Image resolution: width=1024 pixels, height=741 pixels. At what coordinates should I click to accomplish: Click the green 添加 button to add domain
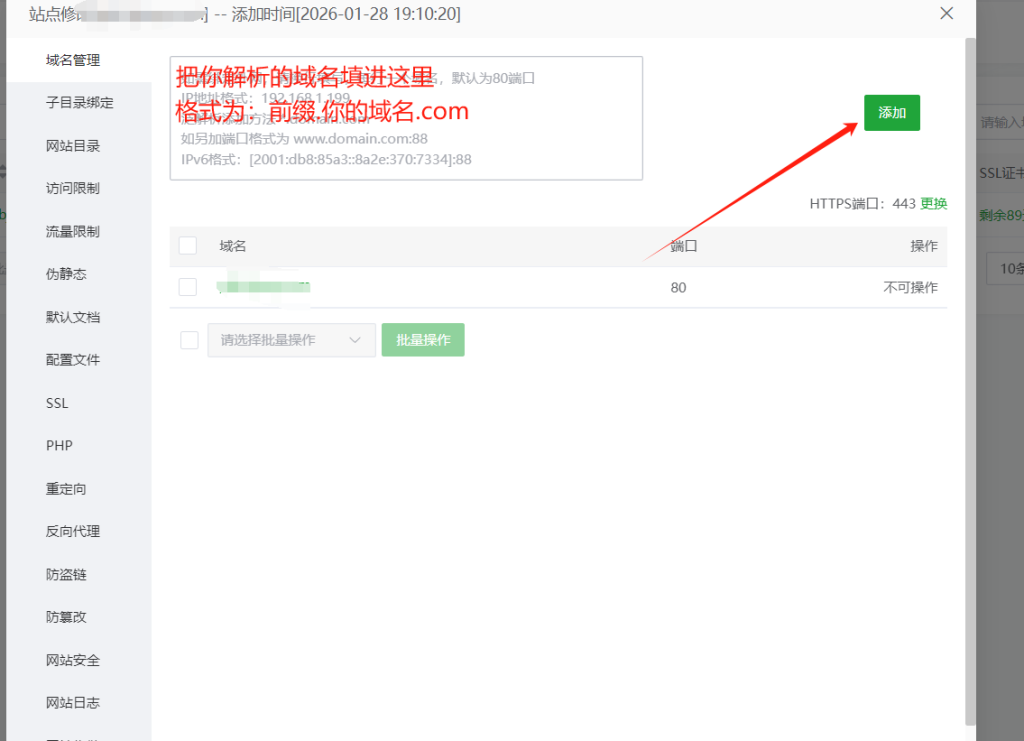pos(891,113)
